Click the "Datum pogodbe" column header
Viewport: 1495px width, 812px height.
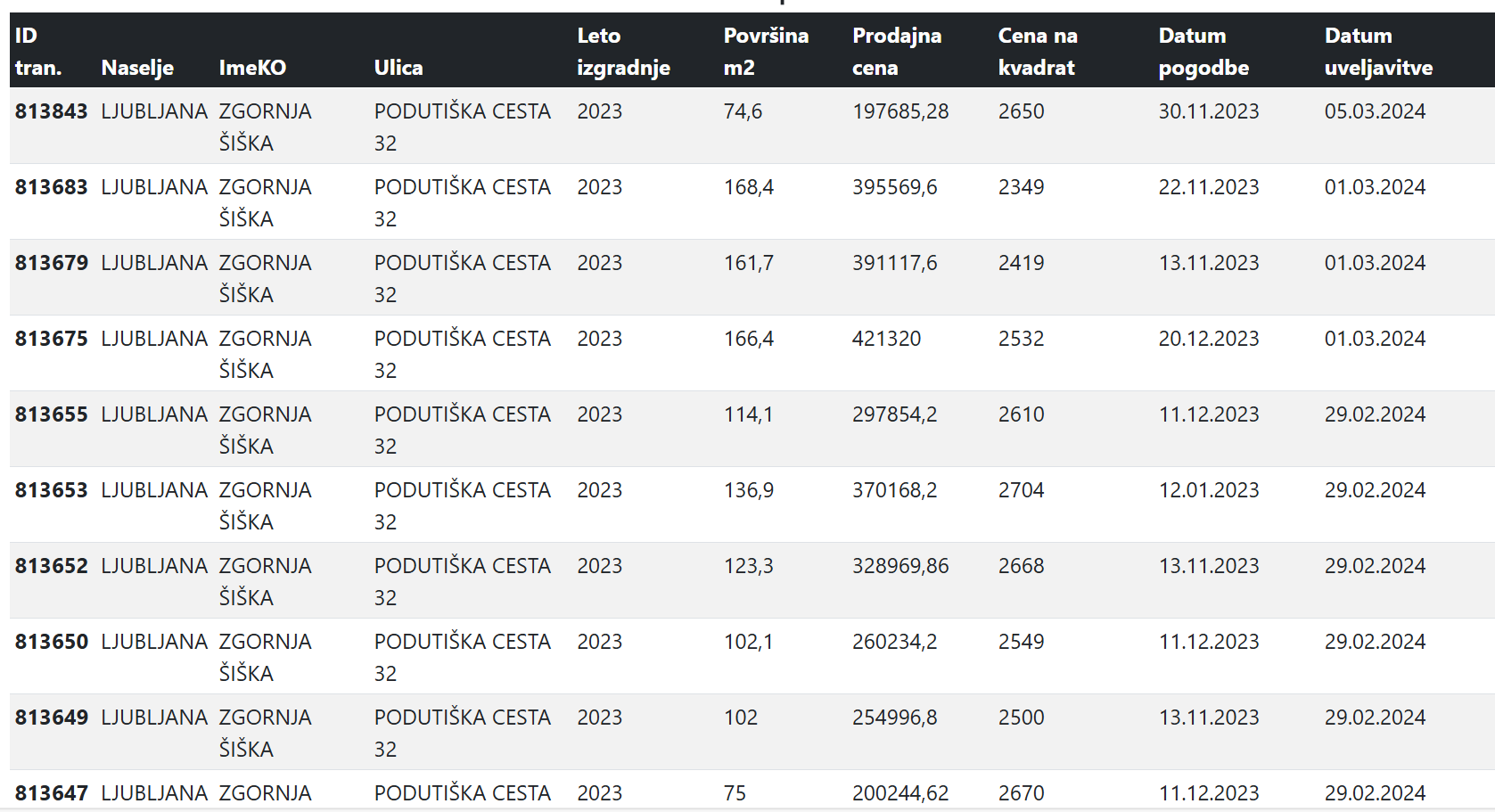(x=1203, y=52)
